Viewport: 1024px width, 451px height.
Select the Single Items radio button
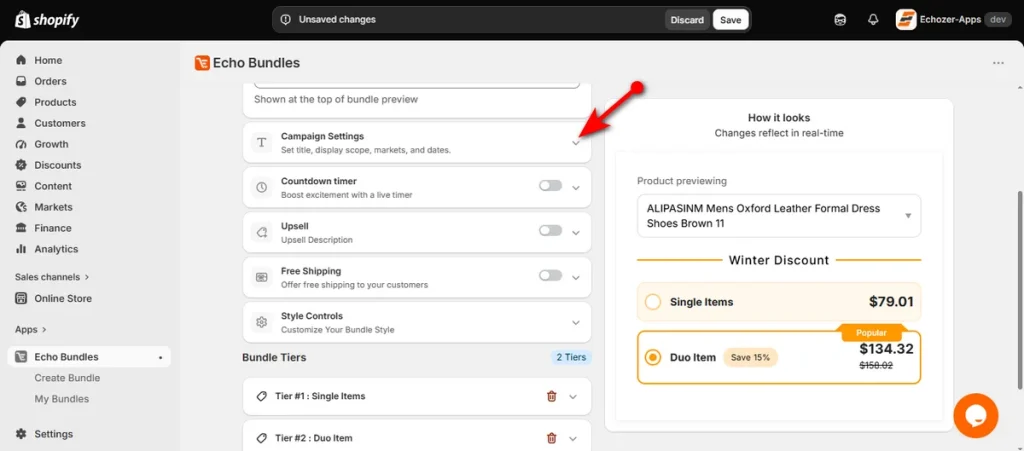(x=652, y=302)
